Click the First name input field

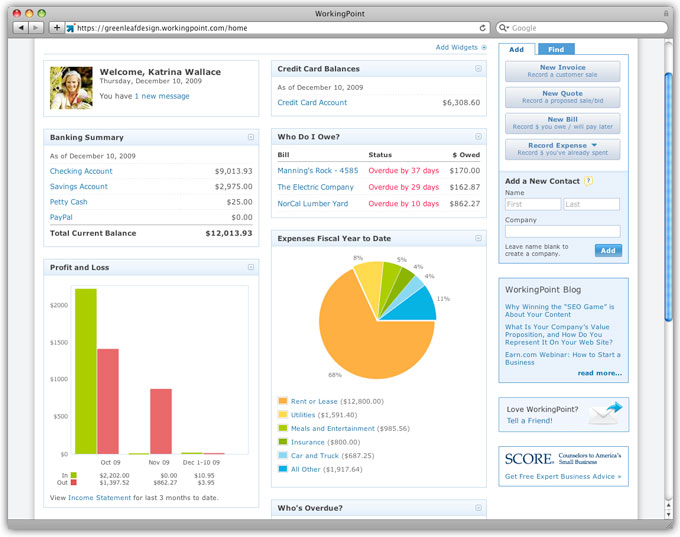[533, 204]
